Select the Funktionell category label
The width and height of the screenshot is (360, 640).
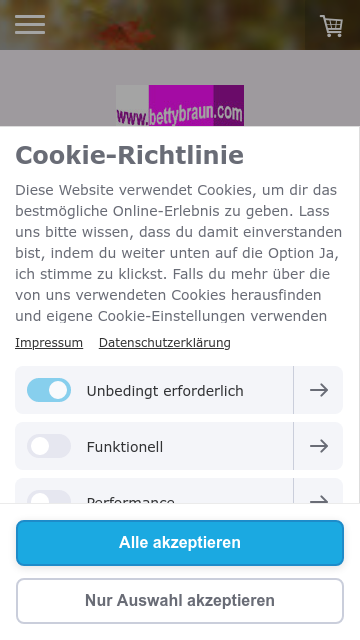coord(125,447)
